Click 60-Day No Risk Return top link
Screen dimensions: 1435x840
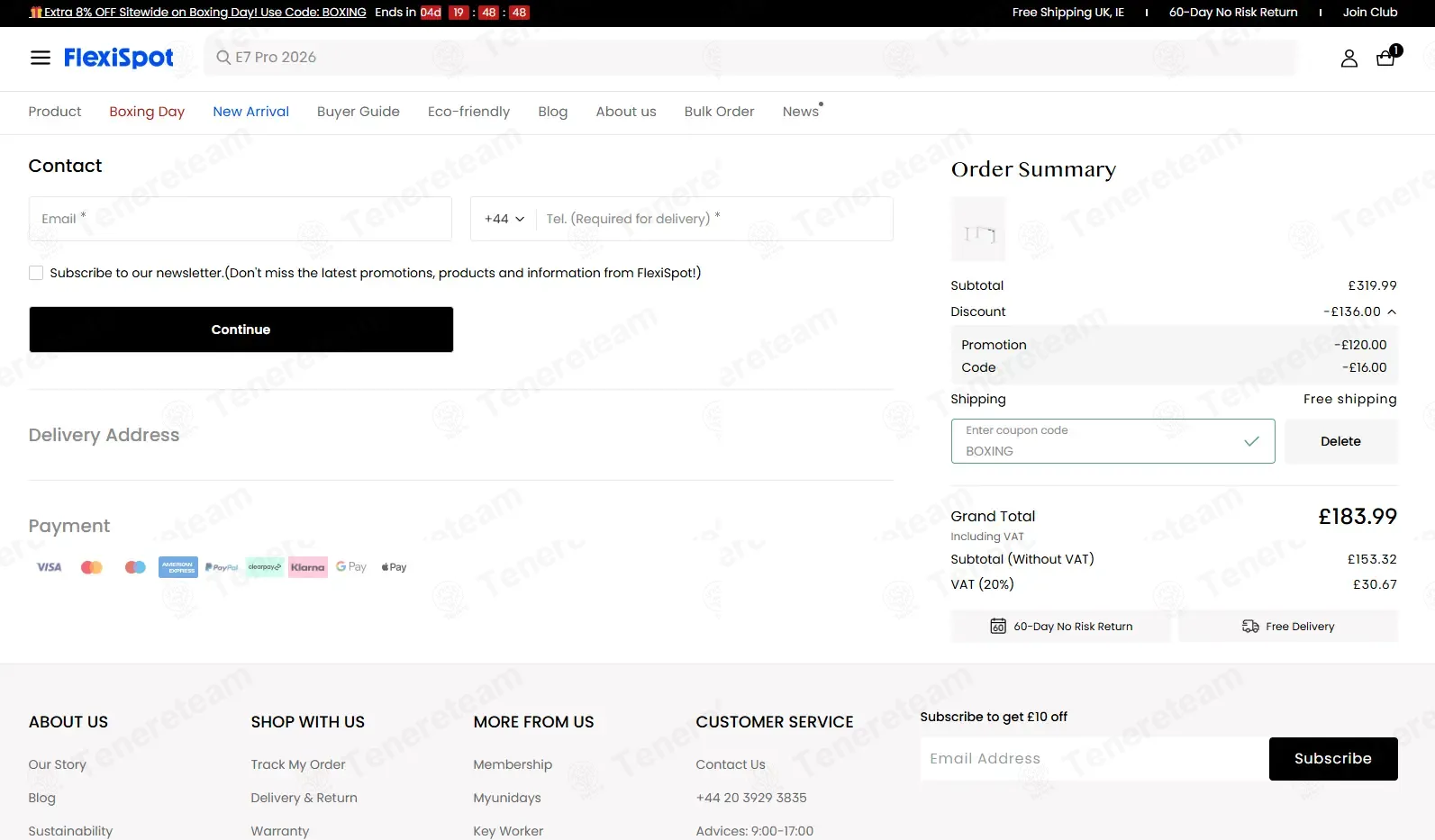click(x=1233, y=13)
